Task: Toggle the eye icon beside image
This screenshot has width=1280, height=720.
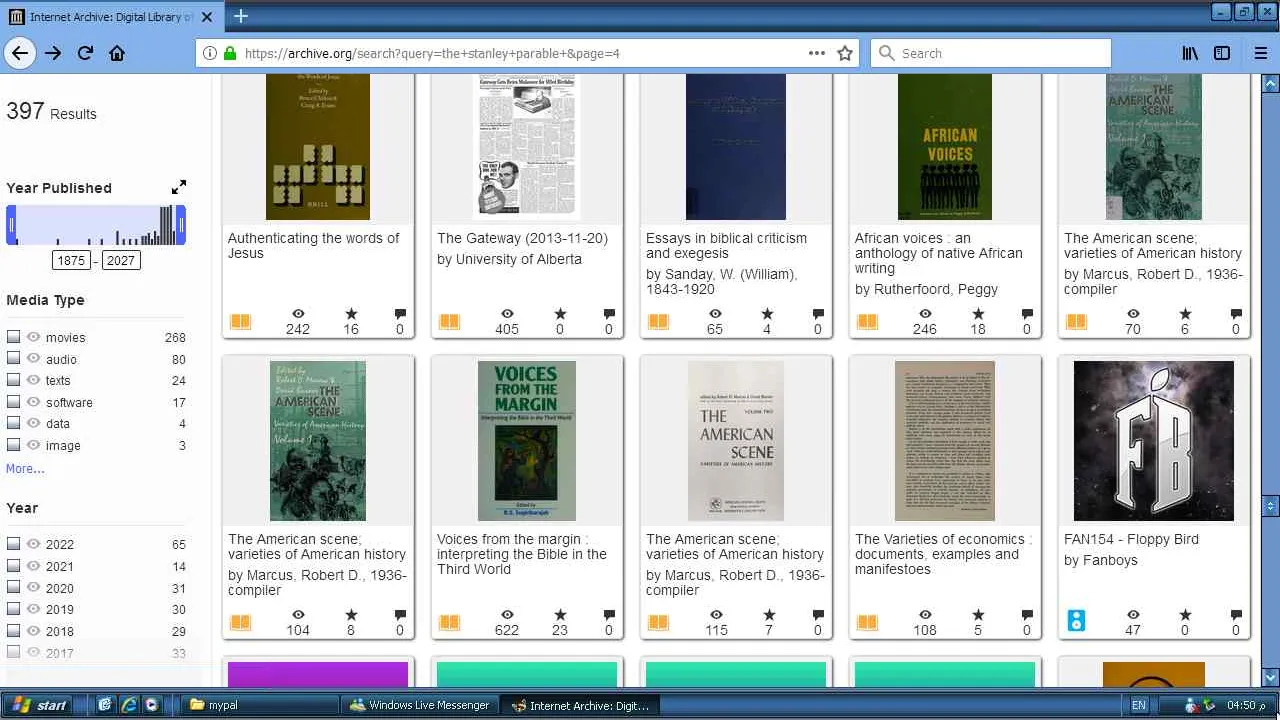Action: (x=34, y=445)
